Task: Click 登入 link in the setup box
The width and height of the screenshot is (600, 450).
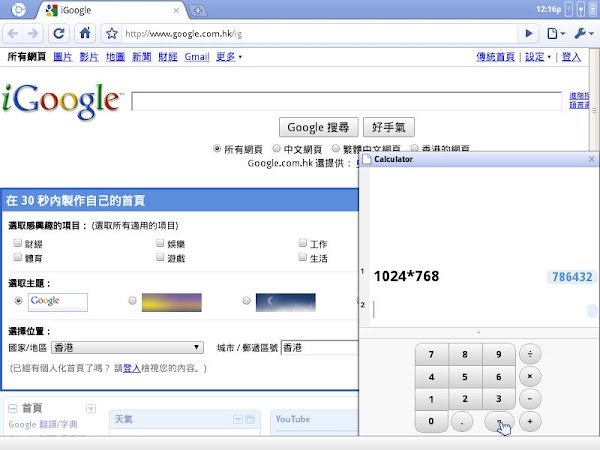Action: [132, 368]
